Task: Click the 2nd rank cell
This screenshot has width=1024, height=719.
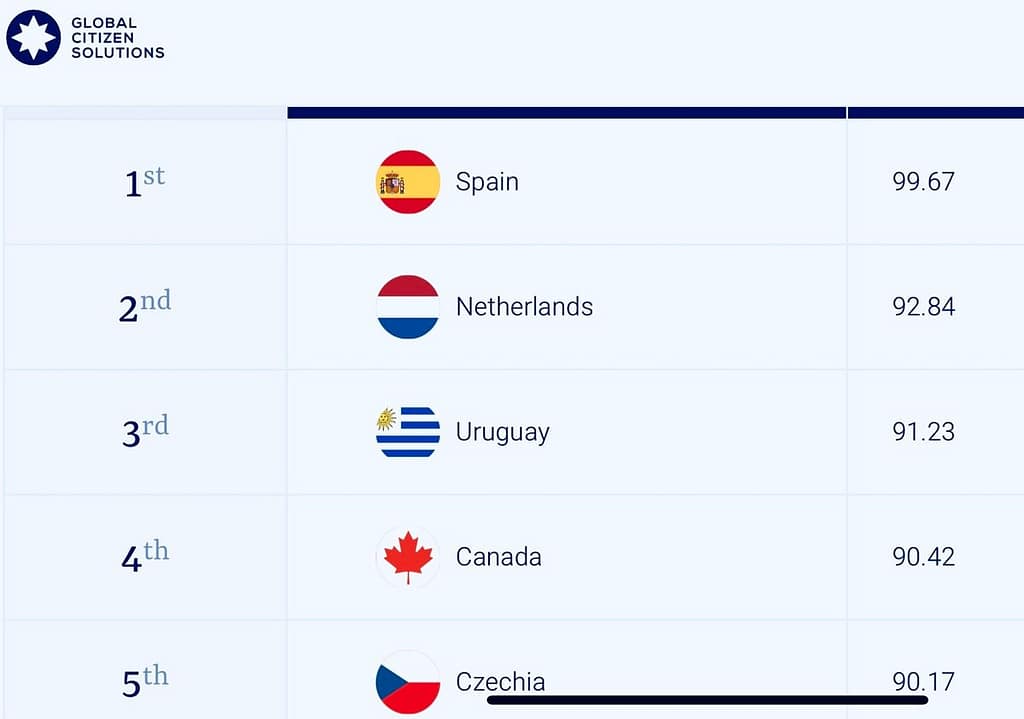Action: 145,307
